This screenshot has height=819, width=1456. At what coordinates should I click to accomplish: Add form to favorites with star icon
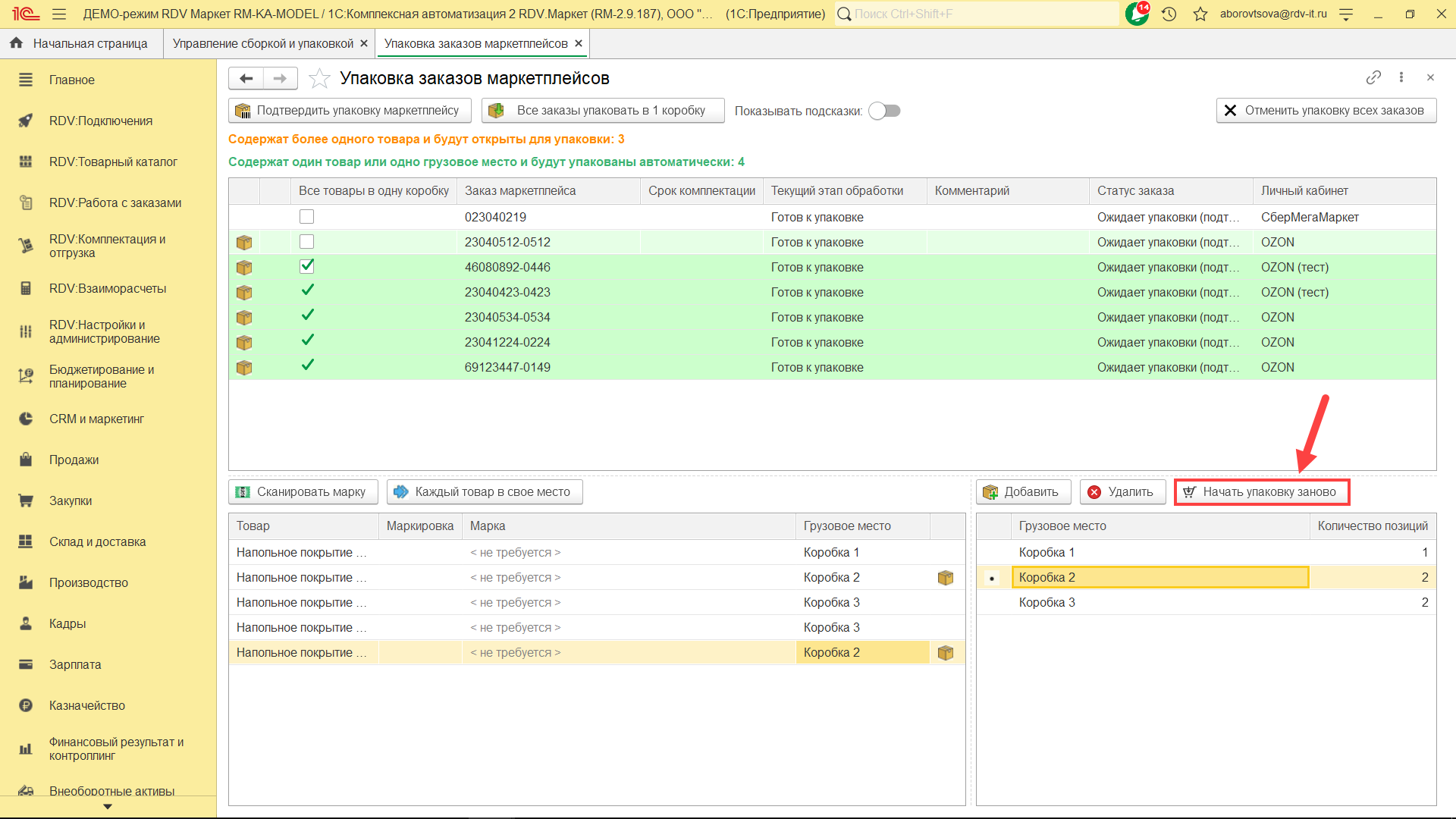tap(320, 78)
